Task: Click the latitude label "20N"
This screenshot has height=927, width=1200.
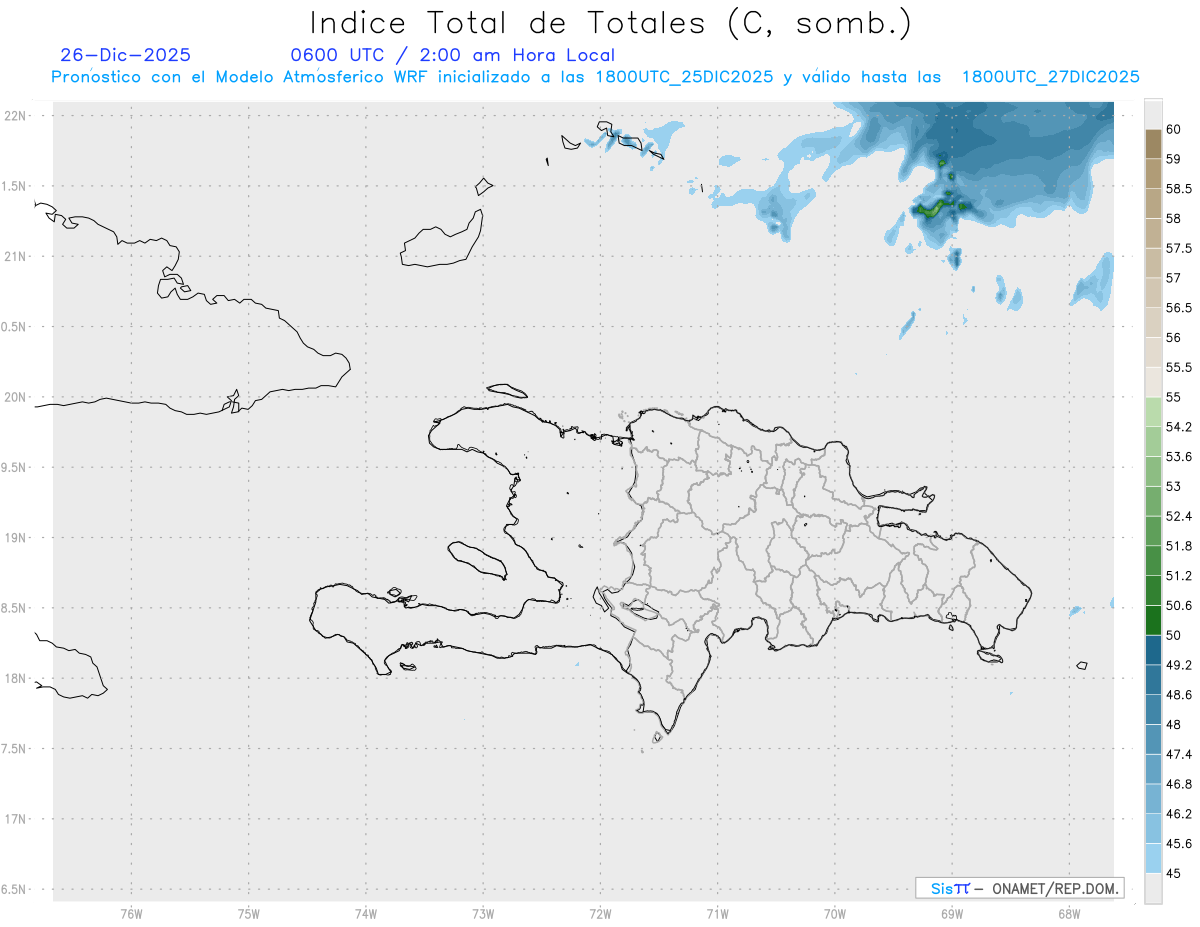Action: [x=17, y=397]
